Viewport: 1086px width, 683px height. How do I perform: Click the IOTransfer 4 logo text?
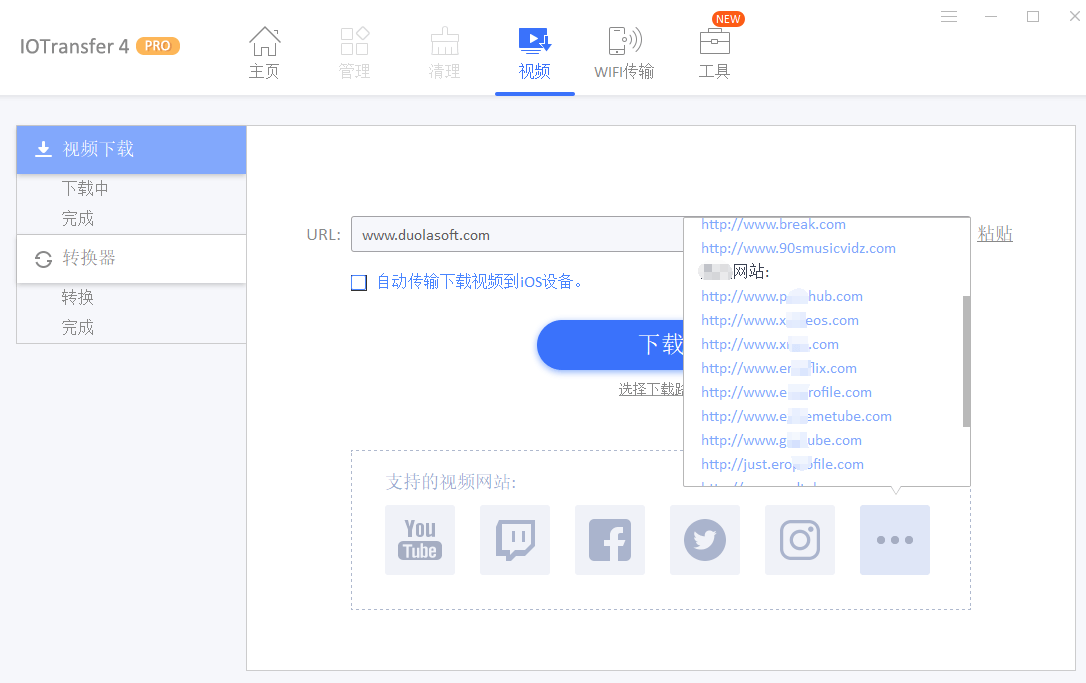point(74,46)
